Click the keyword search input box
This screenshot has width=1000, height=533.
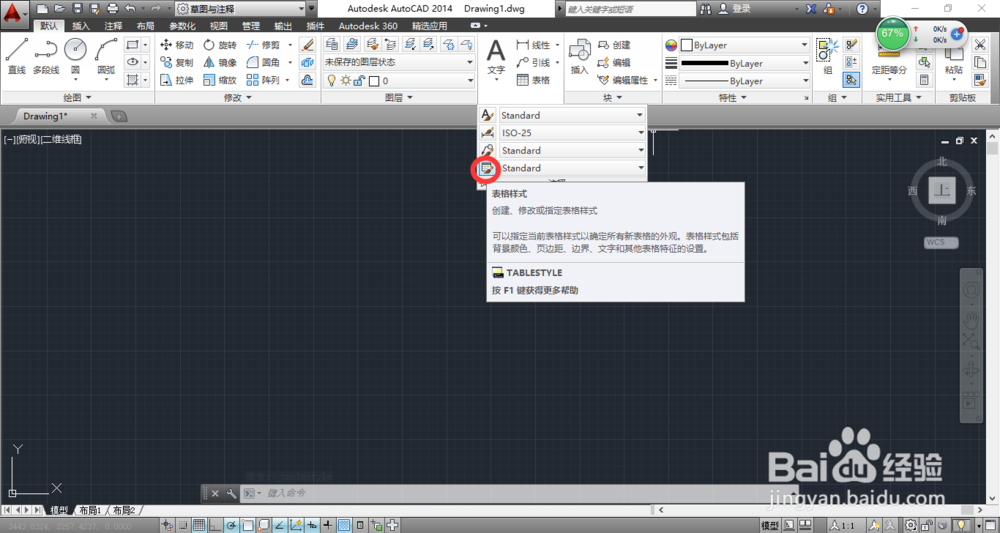coord(630,9)
